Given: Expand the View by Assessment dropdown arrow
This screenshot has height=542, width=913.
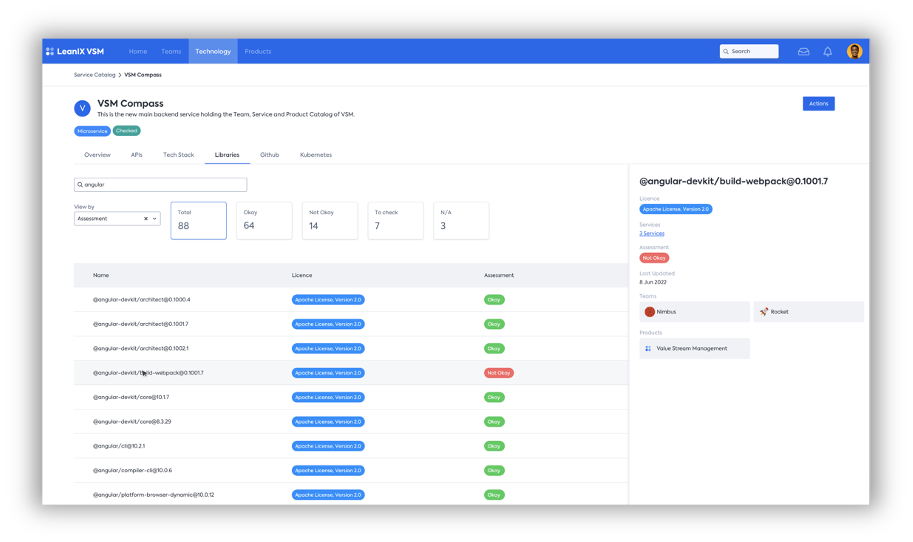Looking at the screenshot, I should 154,219.
